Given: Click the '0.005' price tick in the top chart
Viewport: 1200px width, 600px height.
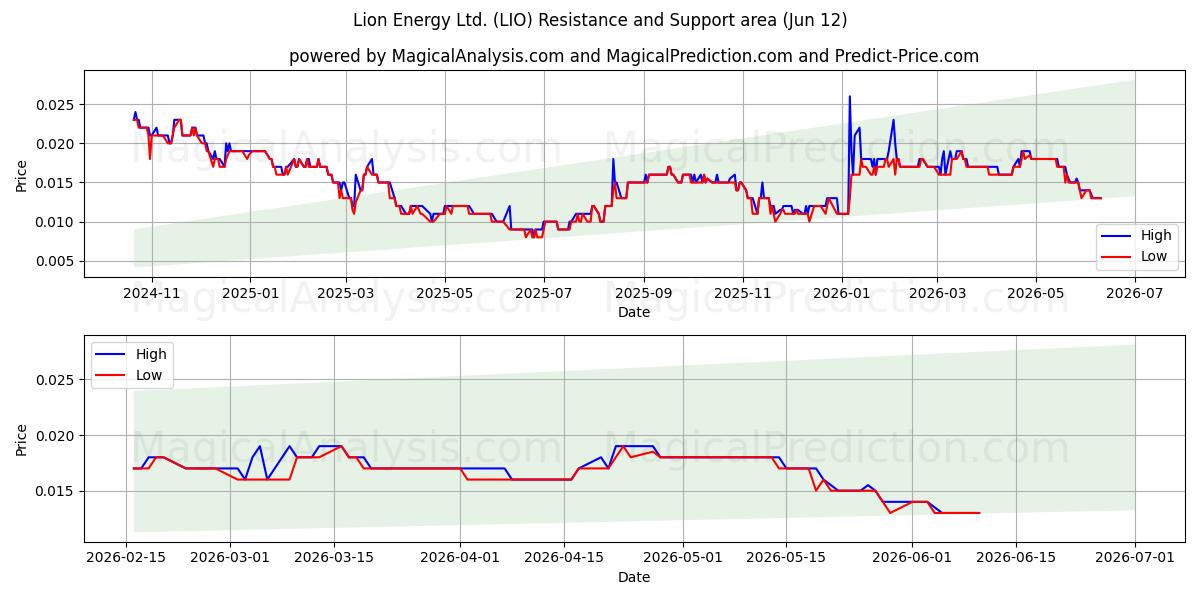Looking at the screenshot, I should [x=57, y=261].
